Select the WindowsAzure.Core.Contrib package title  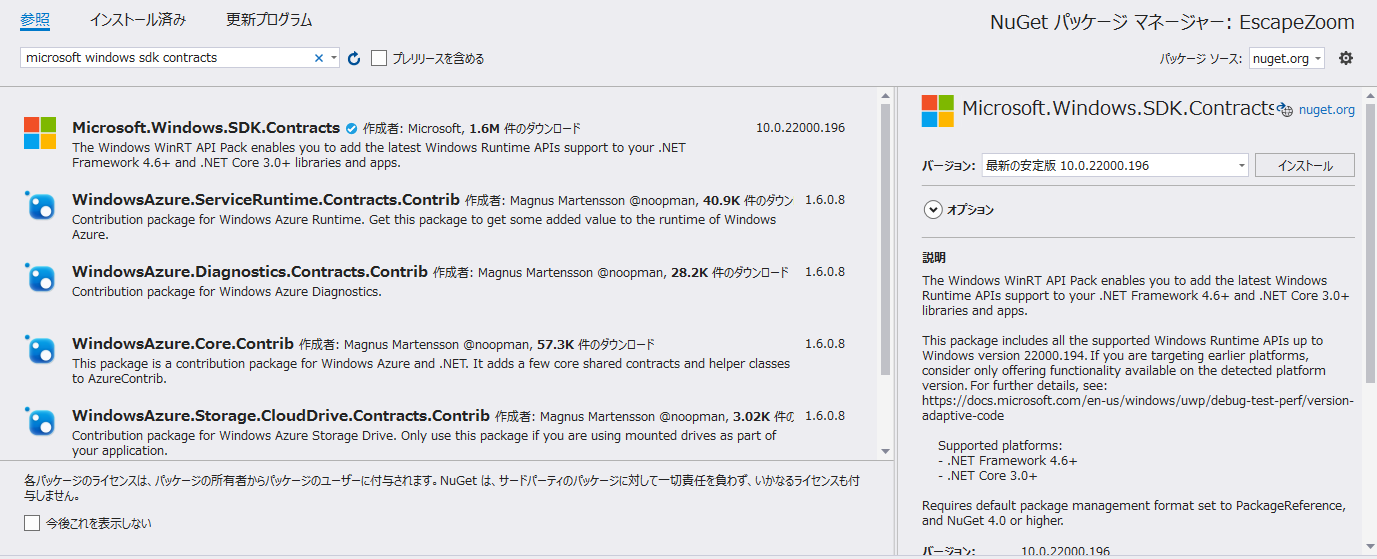coord(183,344)
